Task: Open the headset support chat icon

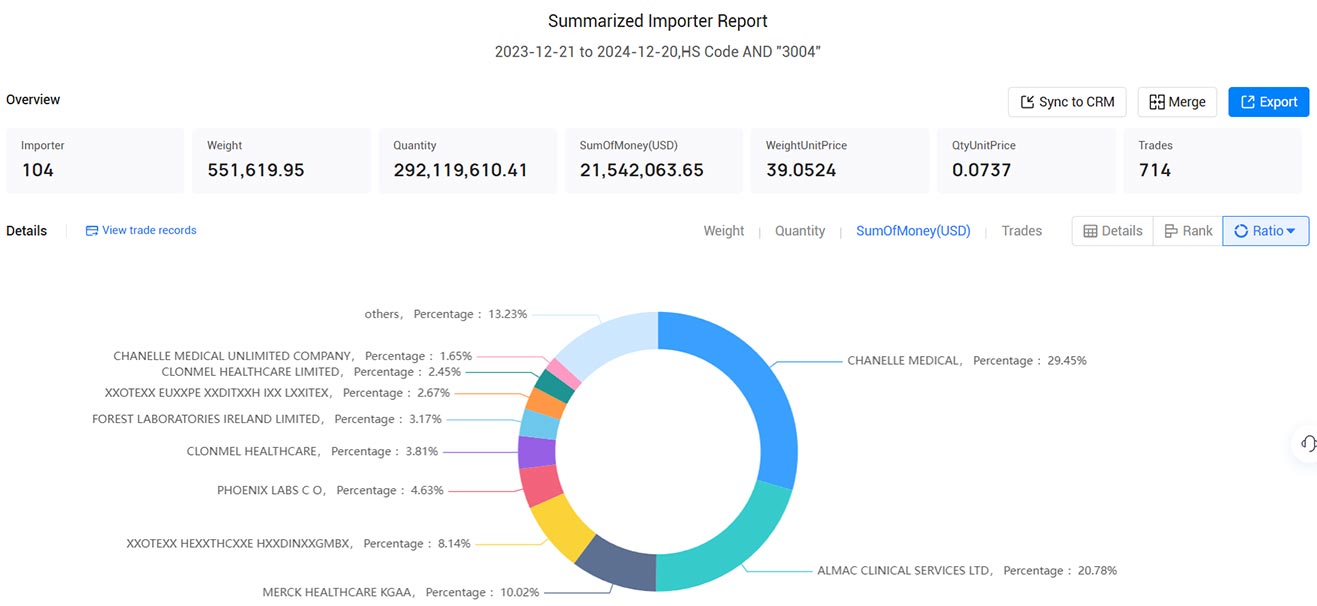Action: (1308, 443)
